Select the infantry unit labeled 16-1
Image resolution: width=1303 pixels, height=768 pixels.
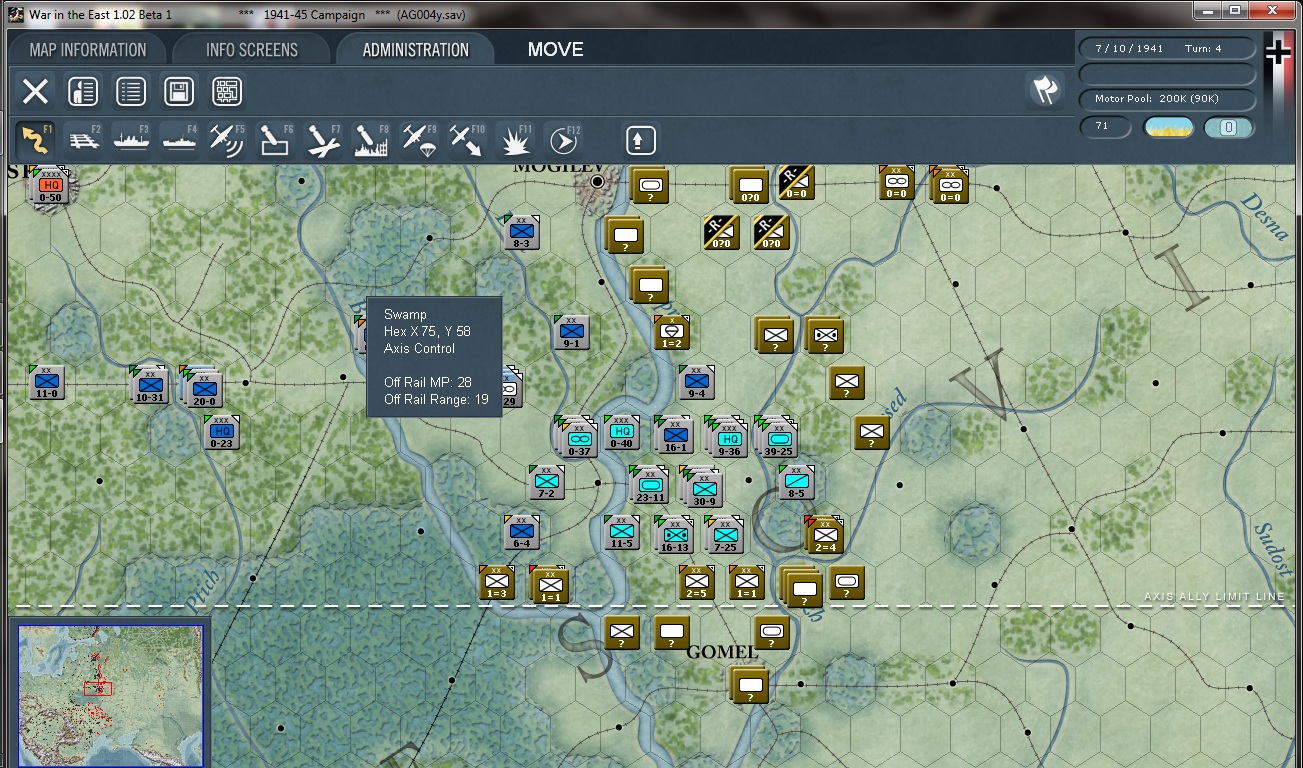674,436
